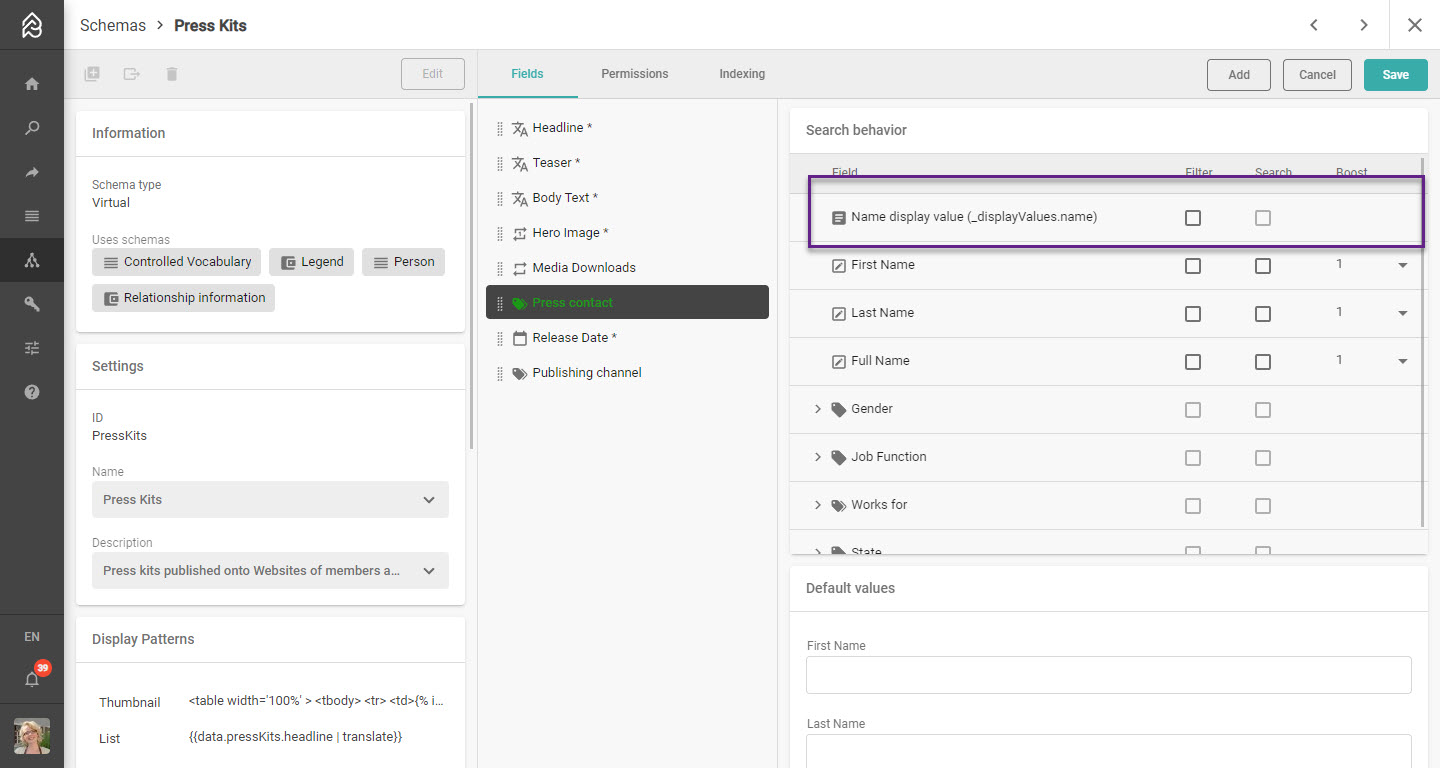Switch to the Indexing tab
Image resolution: width=1440 pixels, height=768 pixels.
click(x=742, y=74)
